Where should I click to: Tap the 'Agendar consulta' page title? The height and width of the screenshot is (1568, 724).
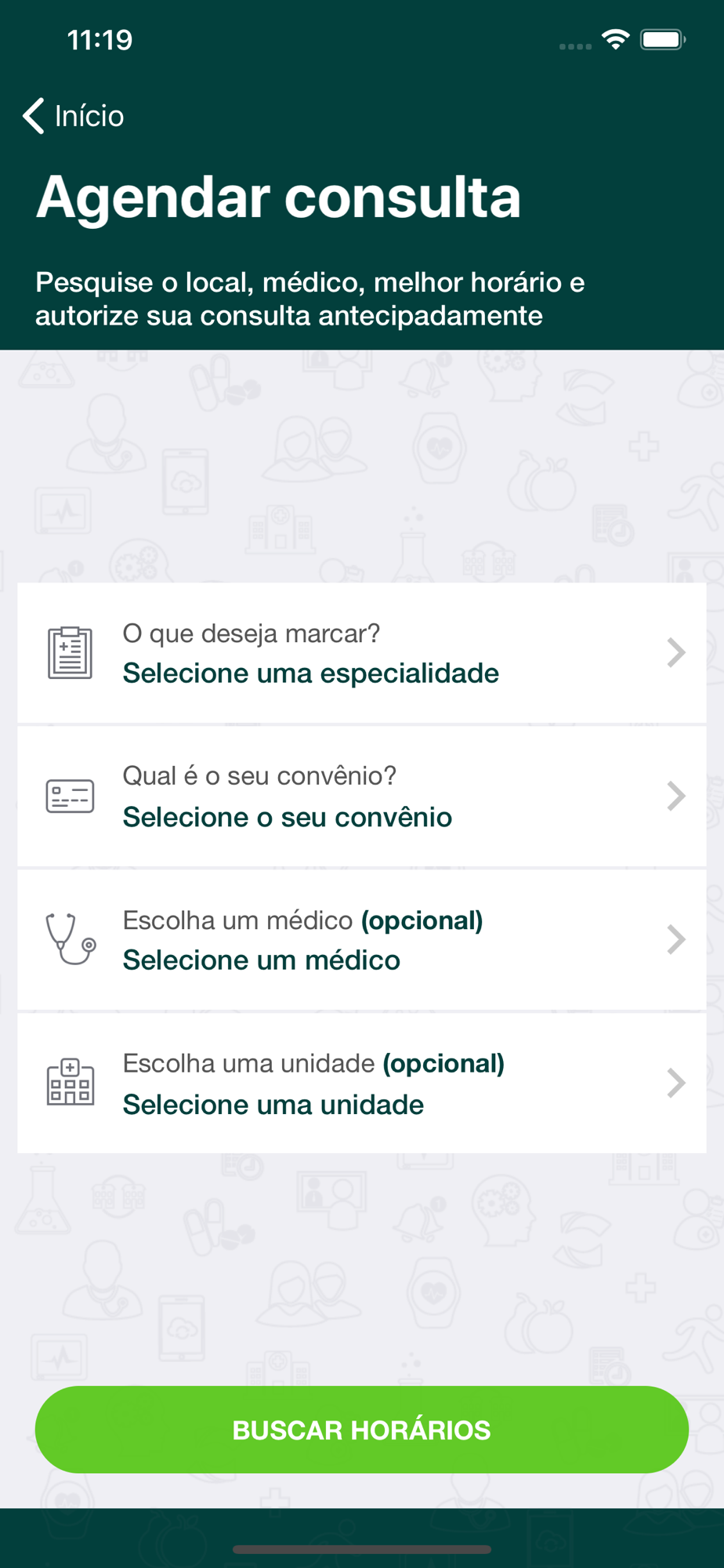[278, 197]
